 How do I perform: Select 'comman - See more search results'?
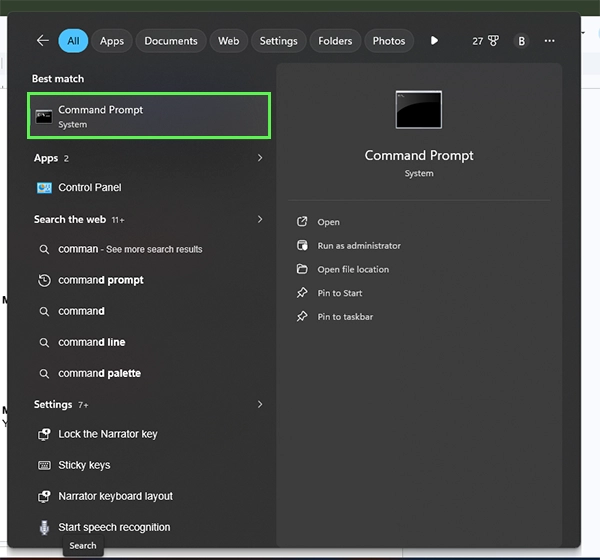point(149,249)
